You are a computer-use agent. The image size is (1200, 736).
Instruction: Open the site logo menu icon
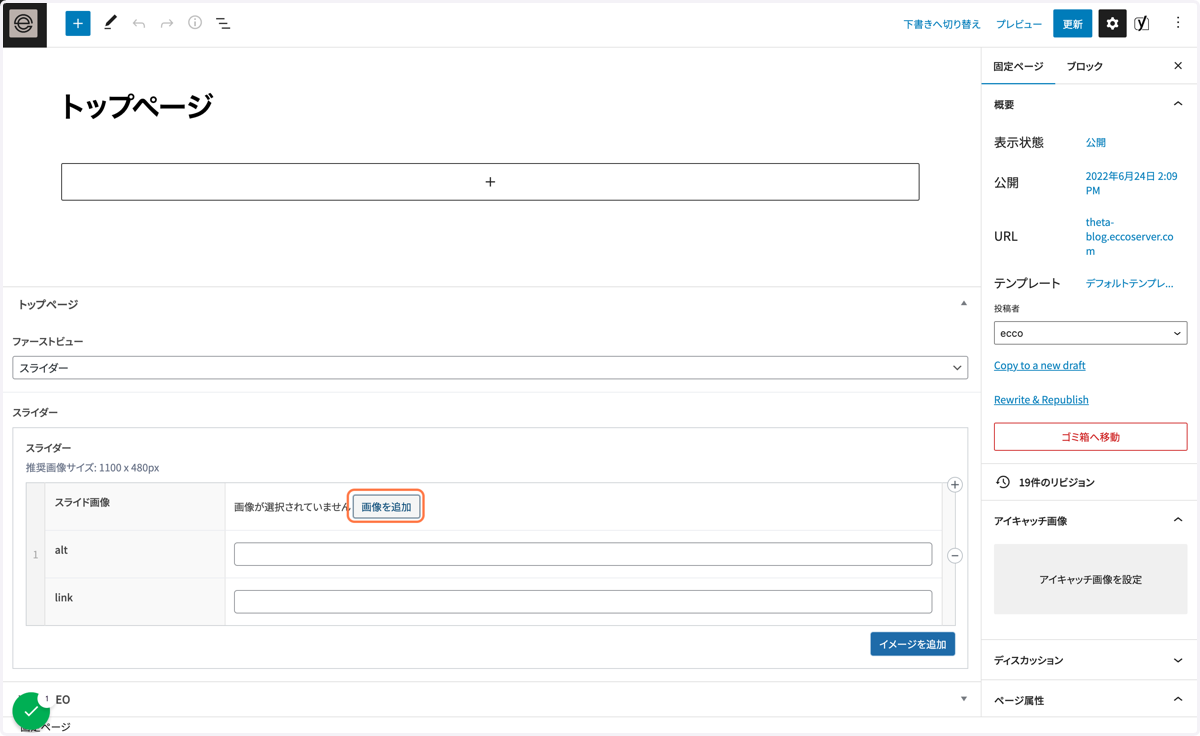pos(24,24)
